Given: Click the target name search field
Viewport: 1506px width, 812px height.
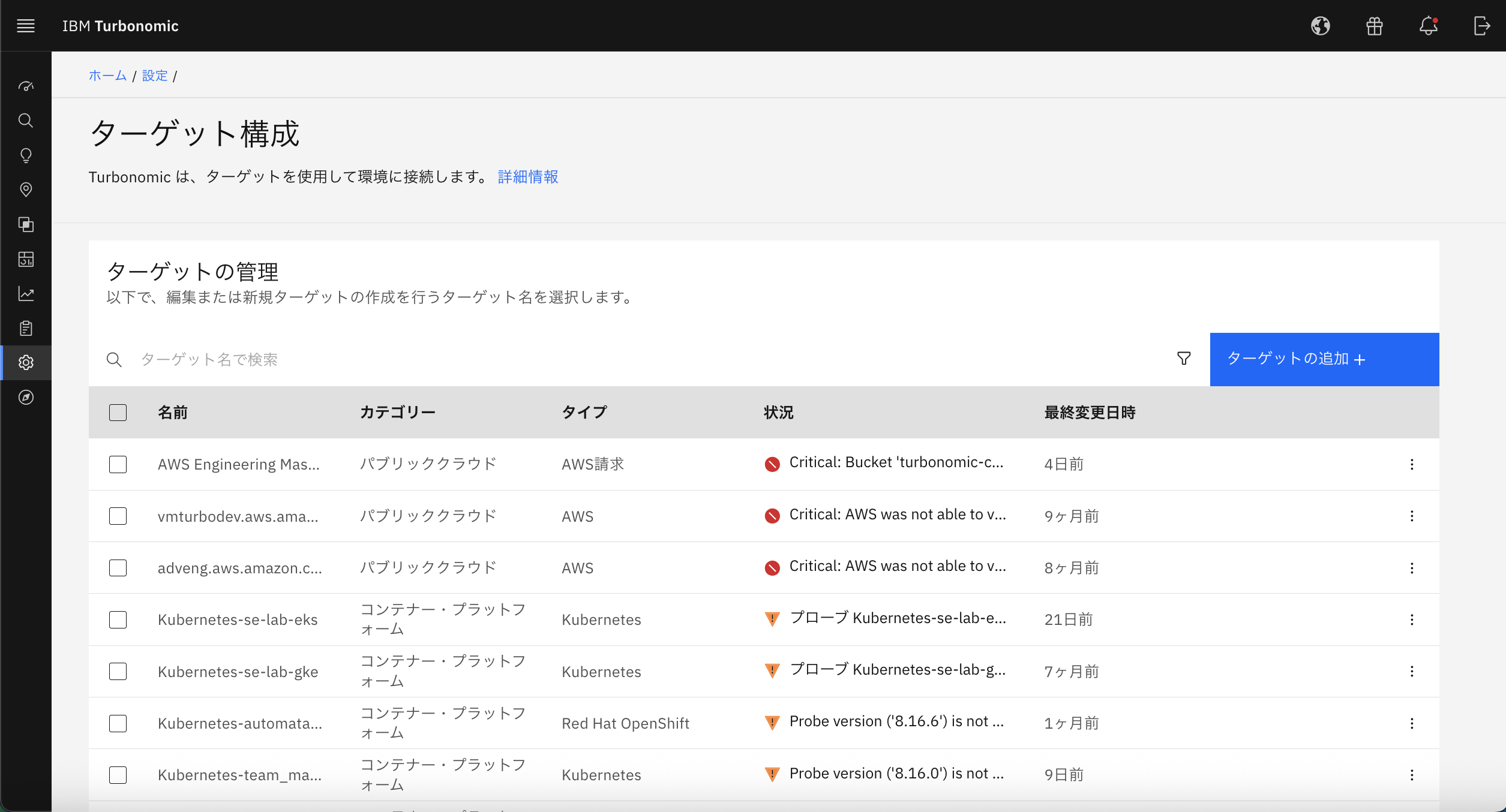Looking at the screenshot, I should tap(600, 359).
